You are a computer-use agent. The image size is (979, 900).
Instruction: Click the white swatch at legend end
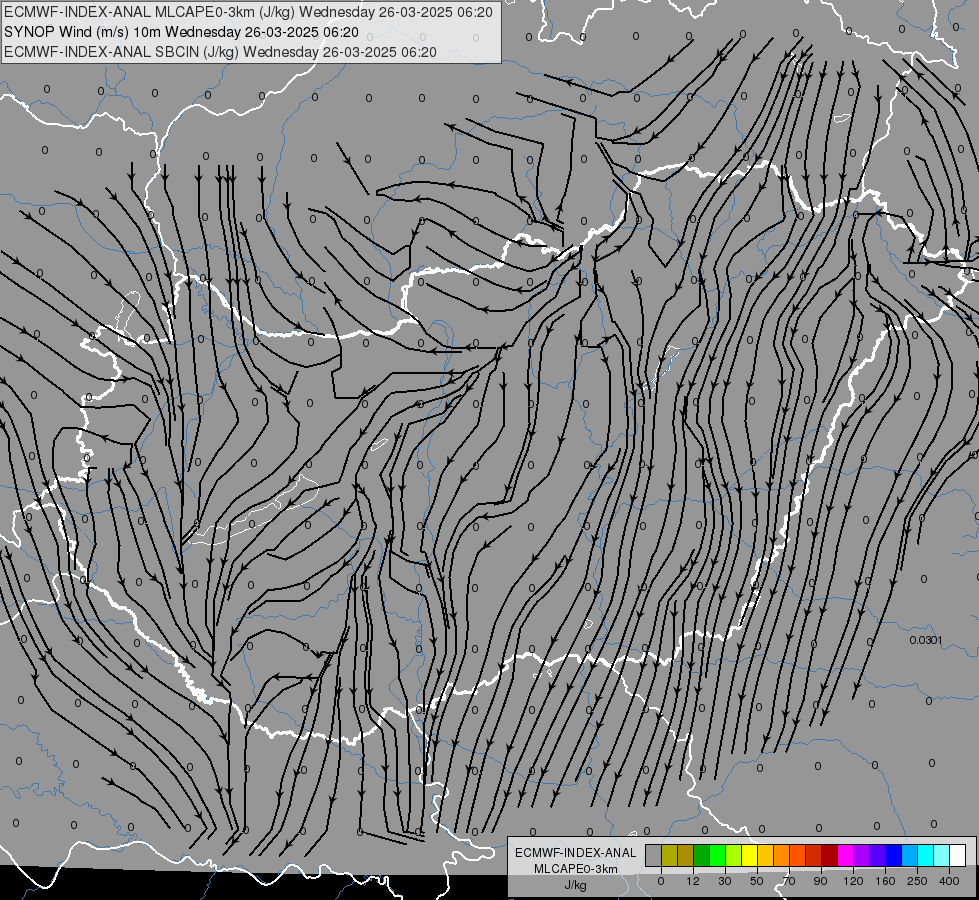[x=958, y=855]
